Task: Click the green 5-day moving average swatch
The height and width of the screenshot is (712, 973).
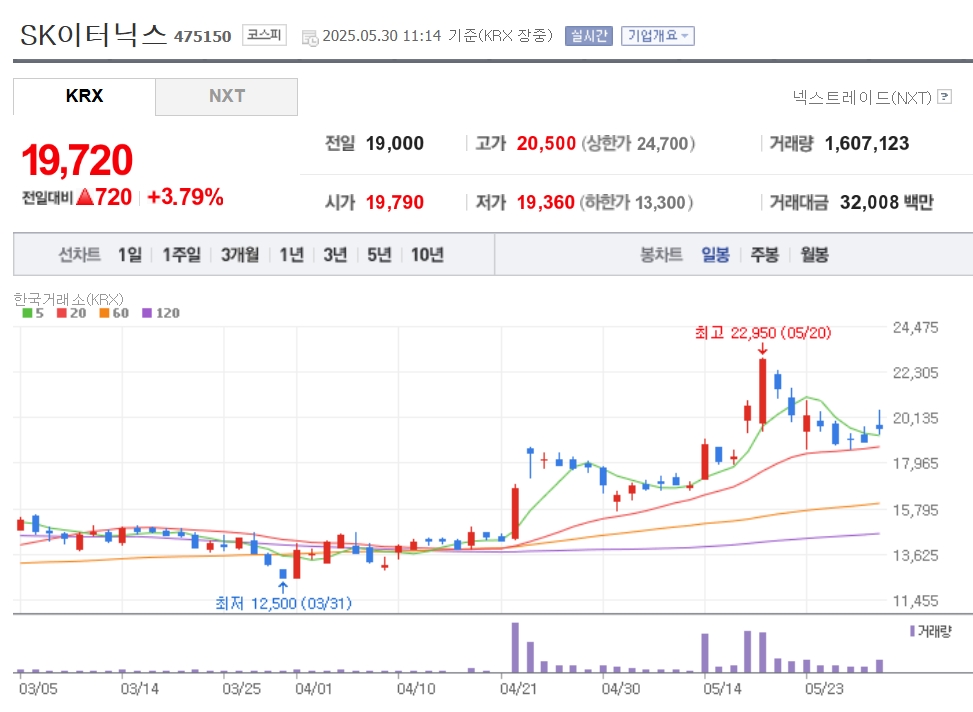Action: 27,313
